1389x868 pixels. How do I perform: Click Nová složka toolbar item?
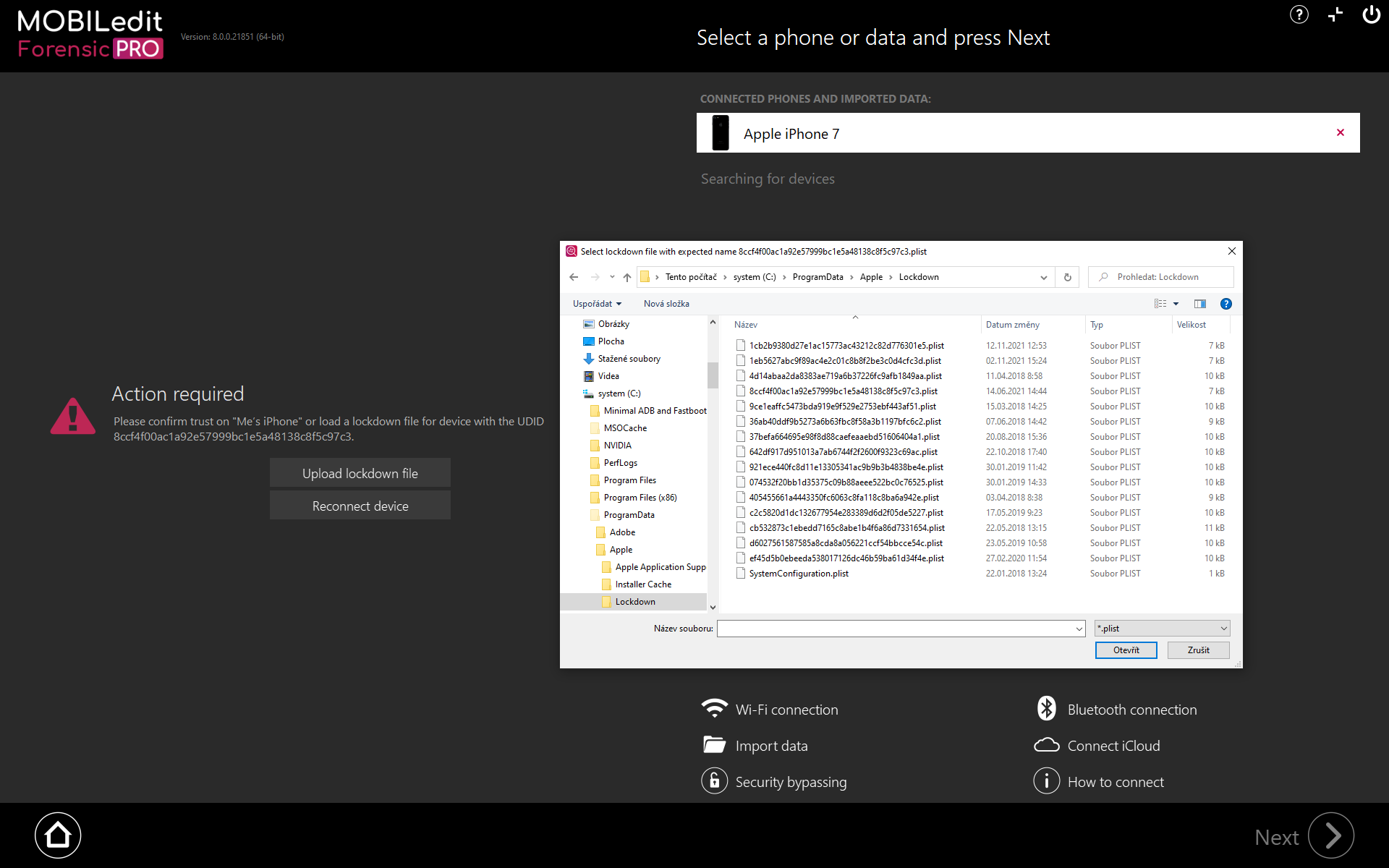tap(666, 304)
